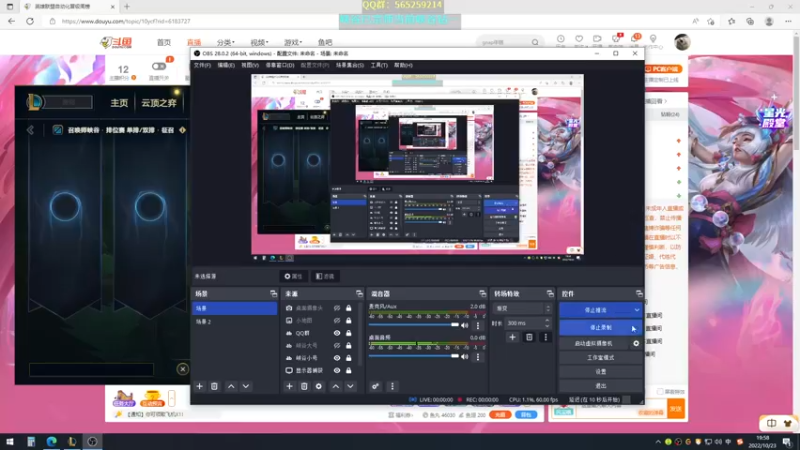This screenshot has width=800, height=450.
Task: Open the 帮助(H) menu in OBS
Action: (403, 65)
